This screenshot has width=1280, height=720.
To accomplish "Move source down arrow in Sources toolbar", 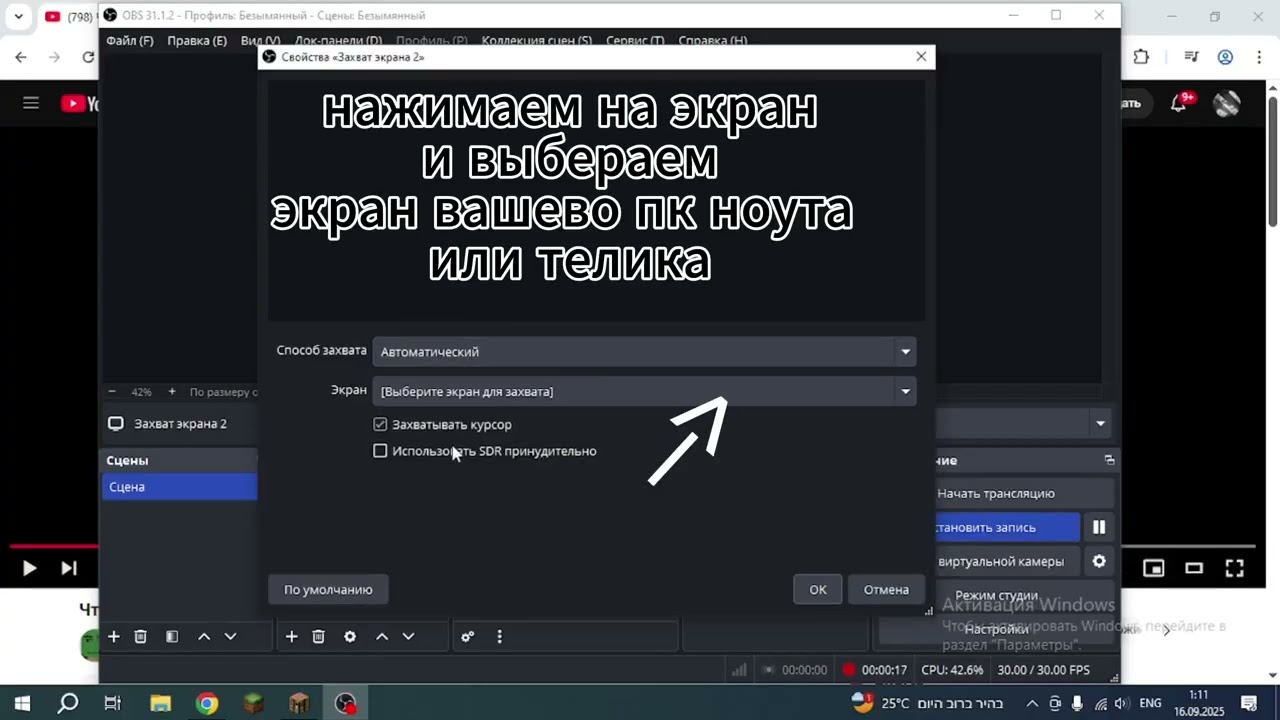I will click(x=408, y=636).
